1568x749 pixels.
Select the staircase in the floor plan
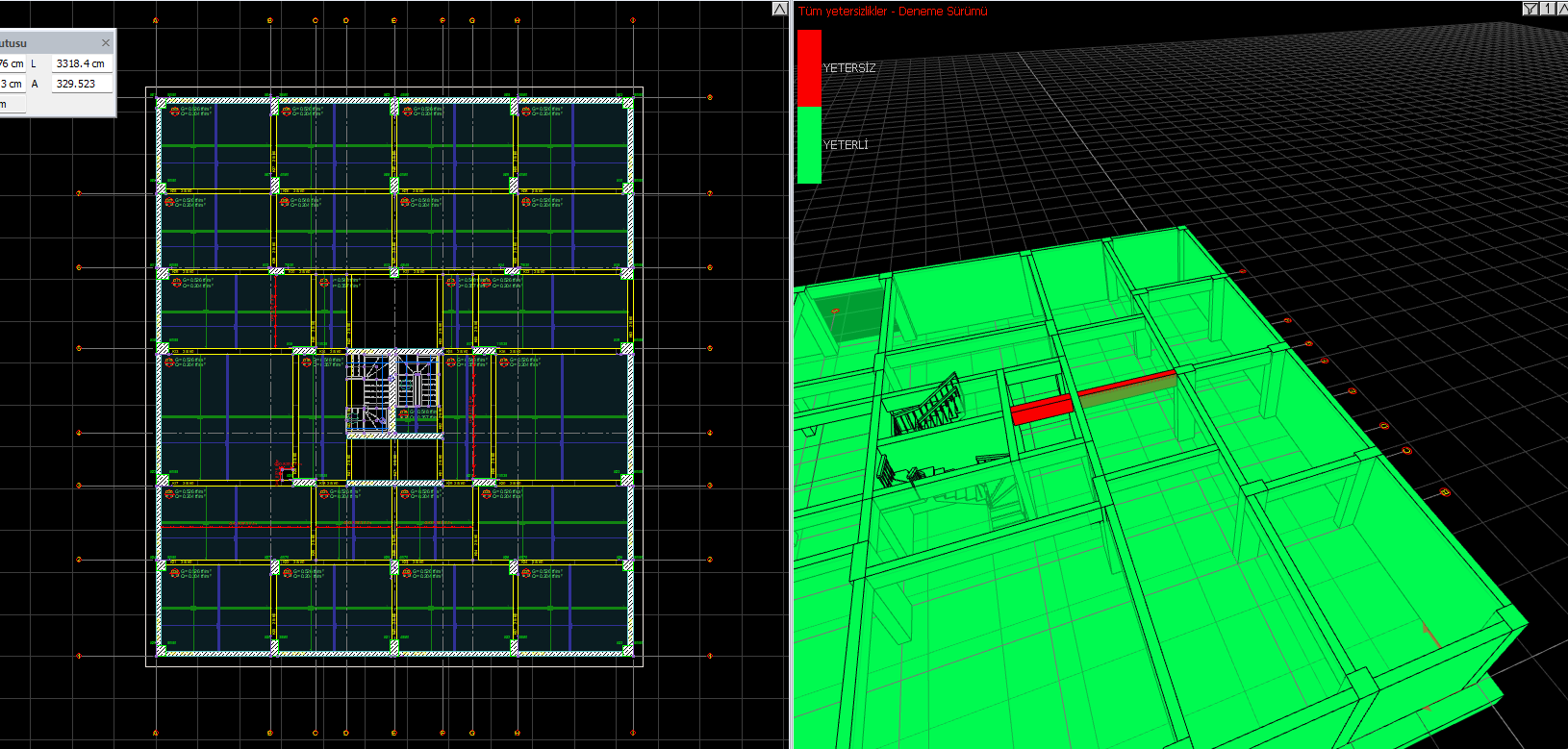pyautogui.click(x=370, y=394)
